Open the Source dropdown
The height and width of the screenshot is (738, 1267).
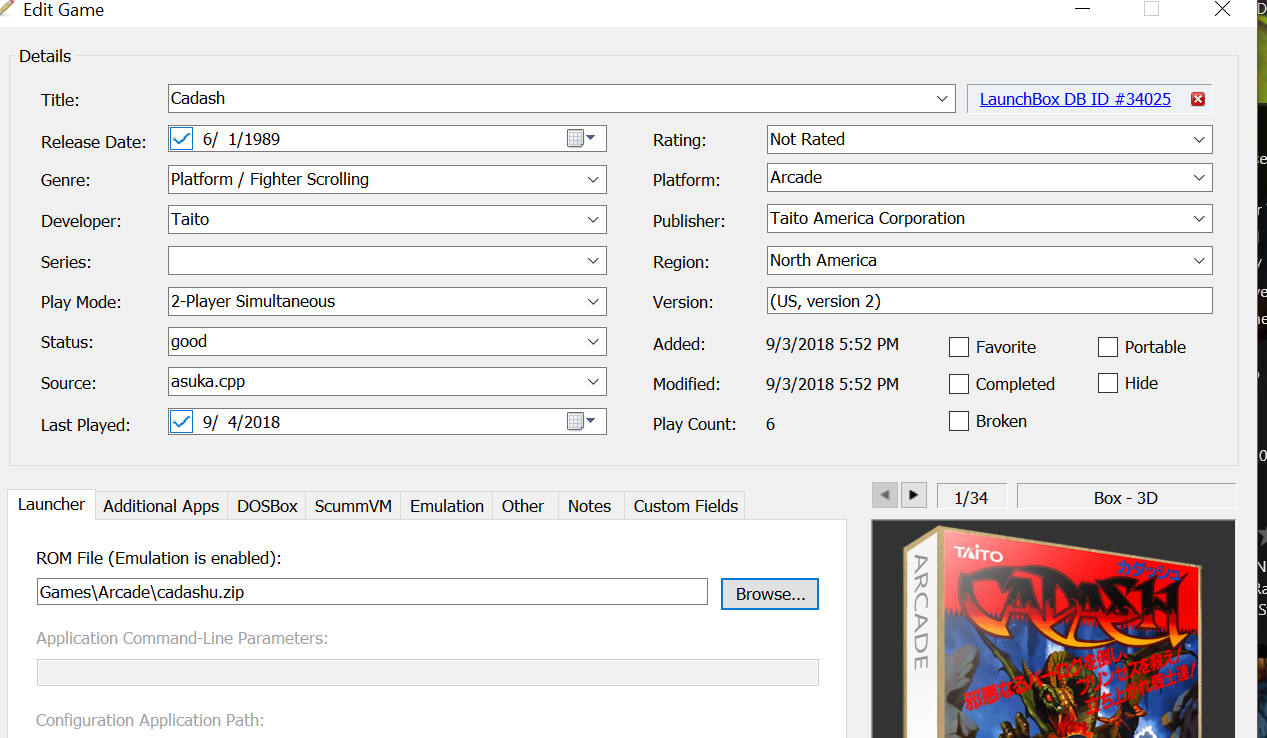click(x=594, y=382)
